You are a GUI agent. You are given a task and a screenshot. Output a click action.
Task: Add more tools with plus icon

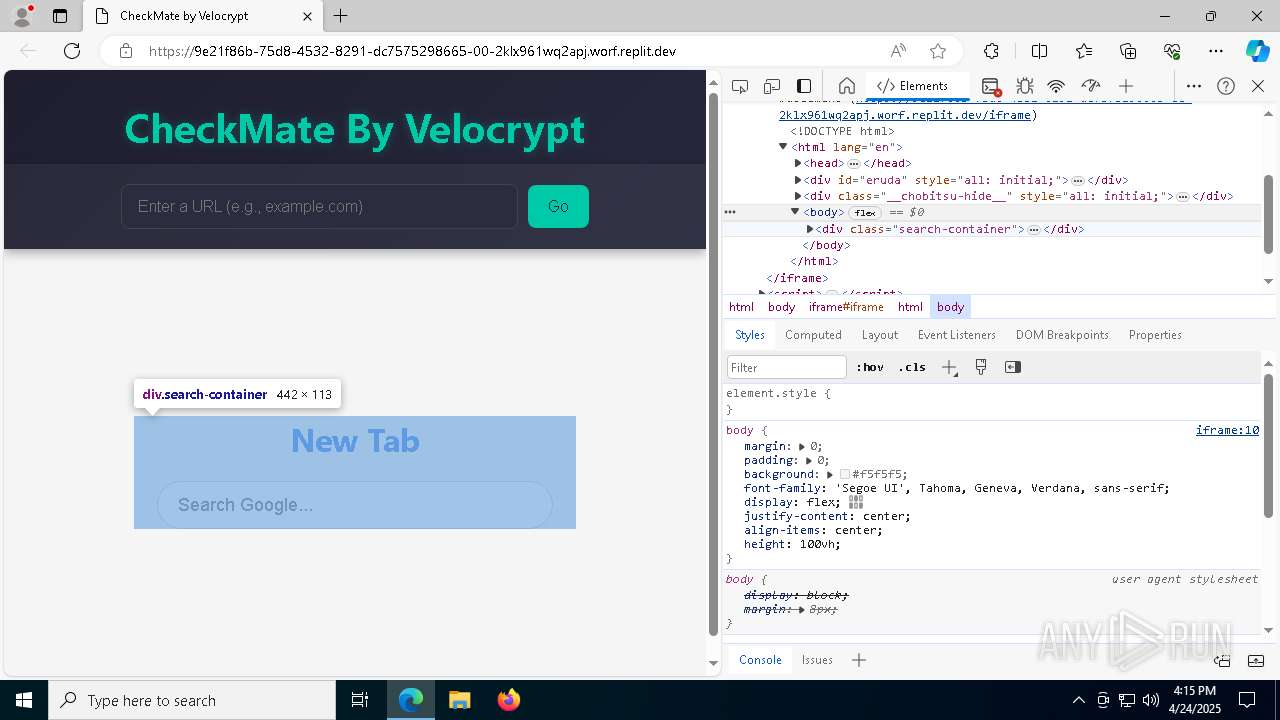[x=1126, y=86]
